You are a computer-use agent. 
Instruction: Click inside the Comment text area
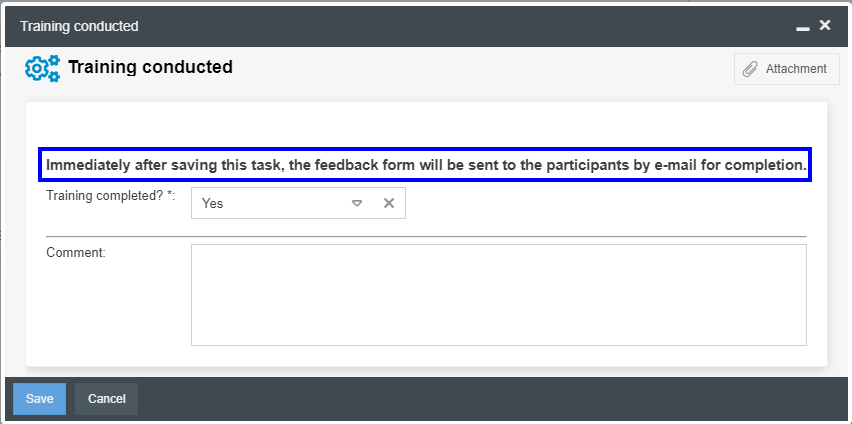498,295
